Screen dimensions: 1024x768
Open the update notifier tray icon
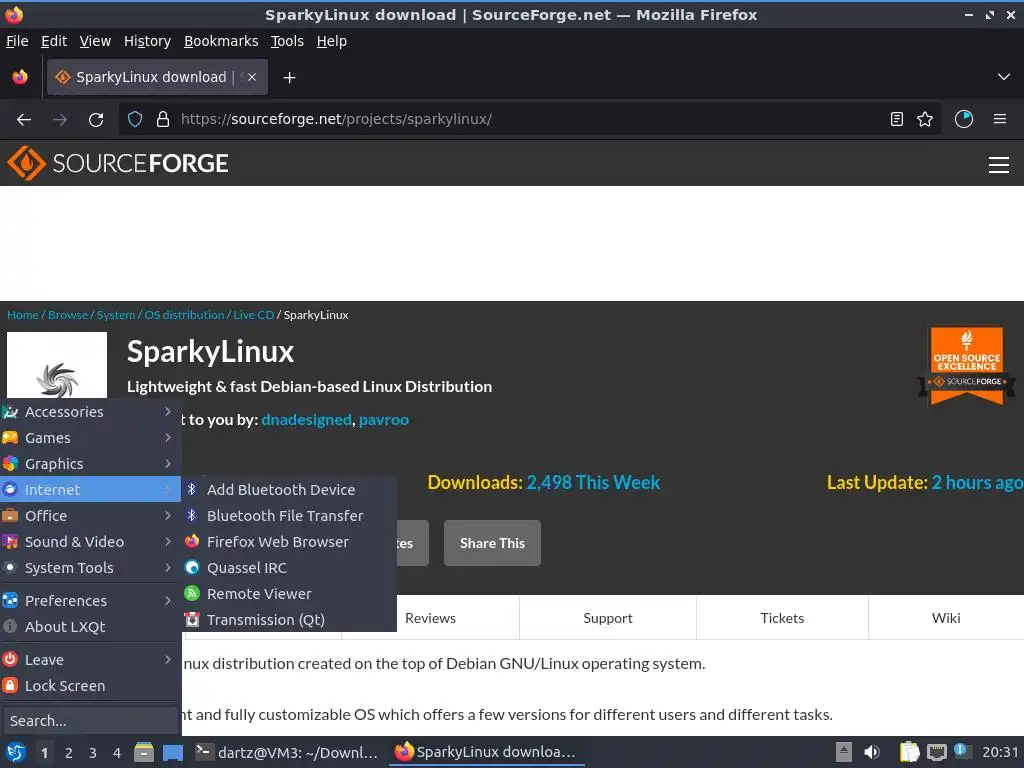[961, 751]
